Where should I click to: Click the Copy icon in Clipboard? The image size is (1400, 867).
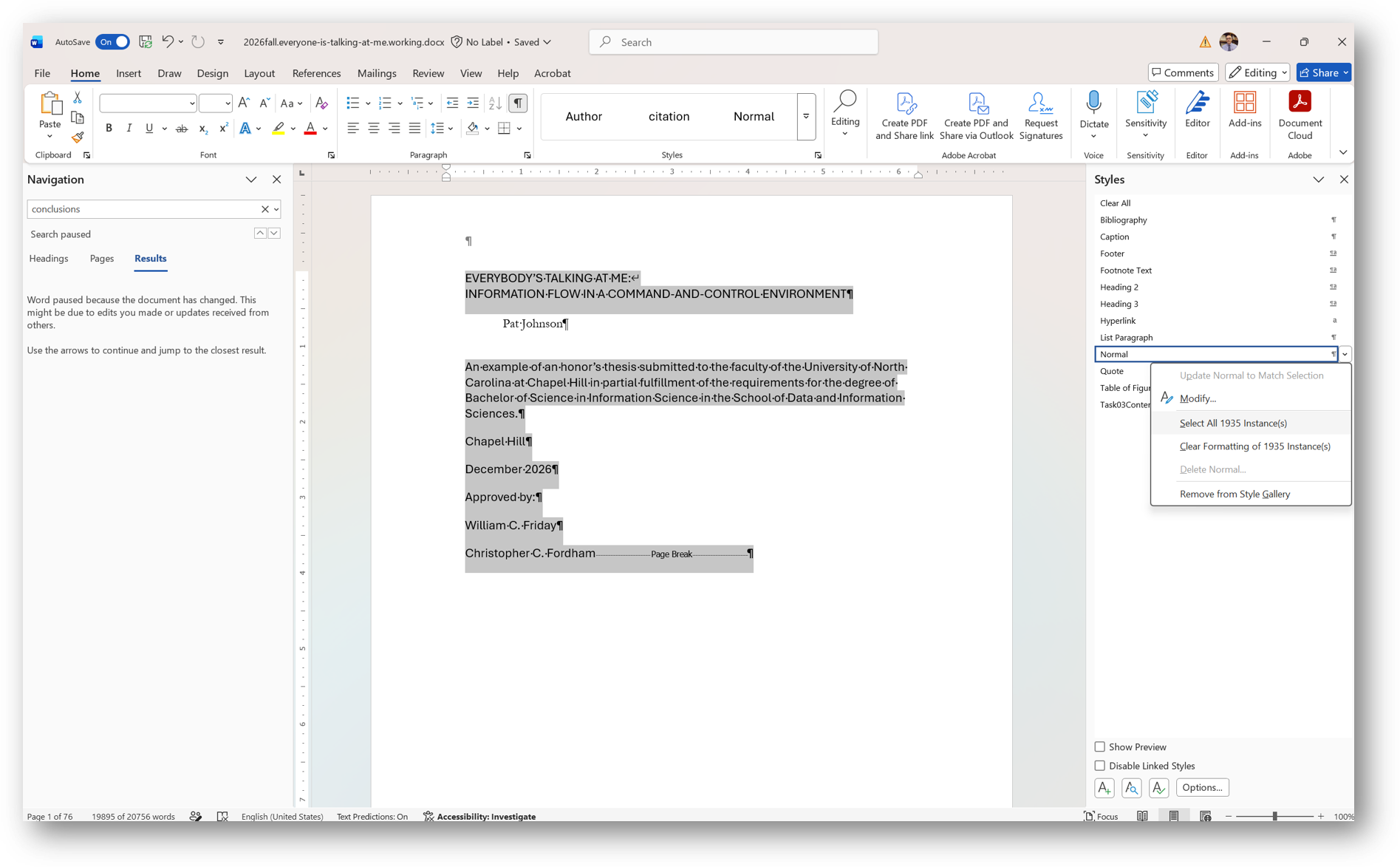(78, 118)
